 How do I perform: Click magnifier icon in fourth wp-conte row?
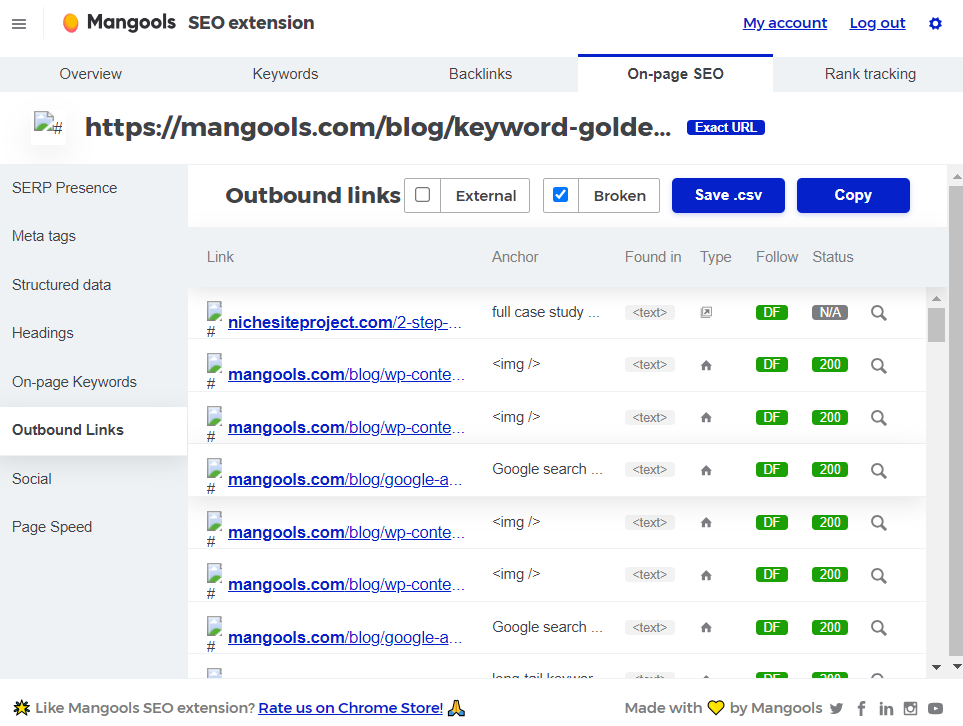(879, 576)
